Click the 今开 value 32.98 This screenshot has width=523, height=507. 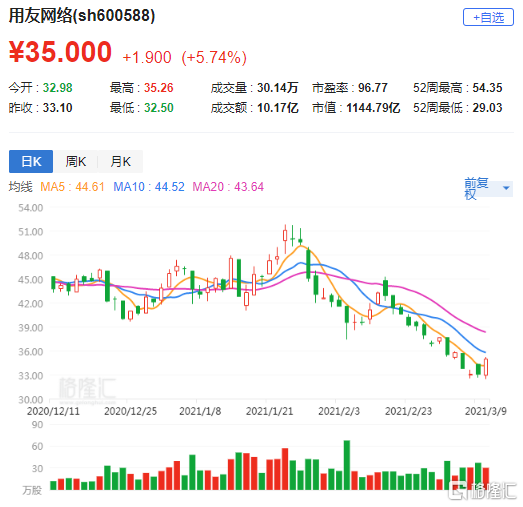tap(57, 88)
